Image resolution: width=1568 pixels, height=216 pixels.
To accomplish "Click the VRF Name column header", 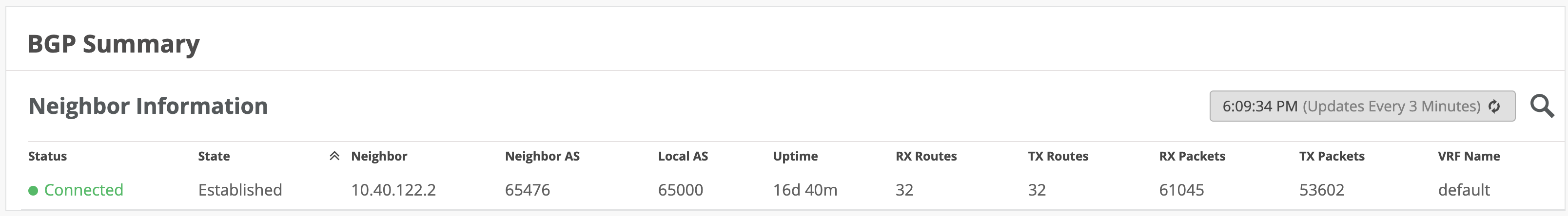I will (x=1469, y=156).
